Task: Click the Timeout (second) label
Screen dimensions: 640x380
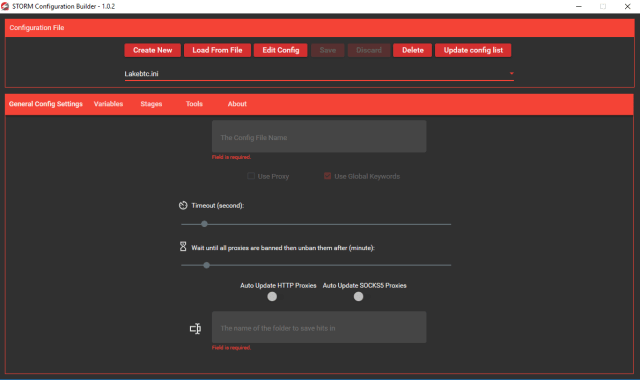Action: (x=218, y=205)
